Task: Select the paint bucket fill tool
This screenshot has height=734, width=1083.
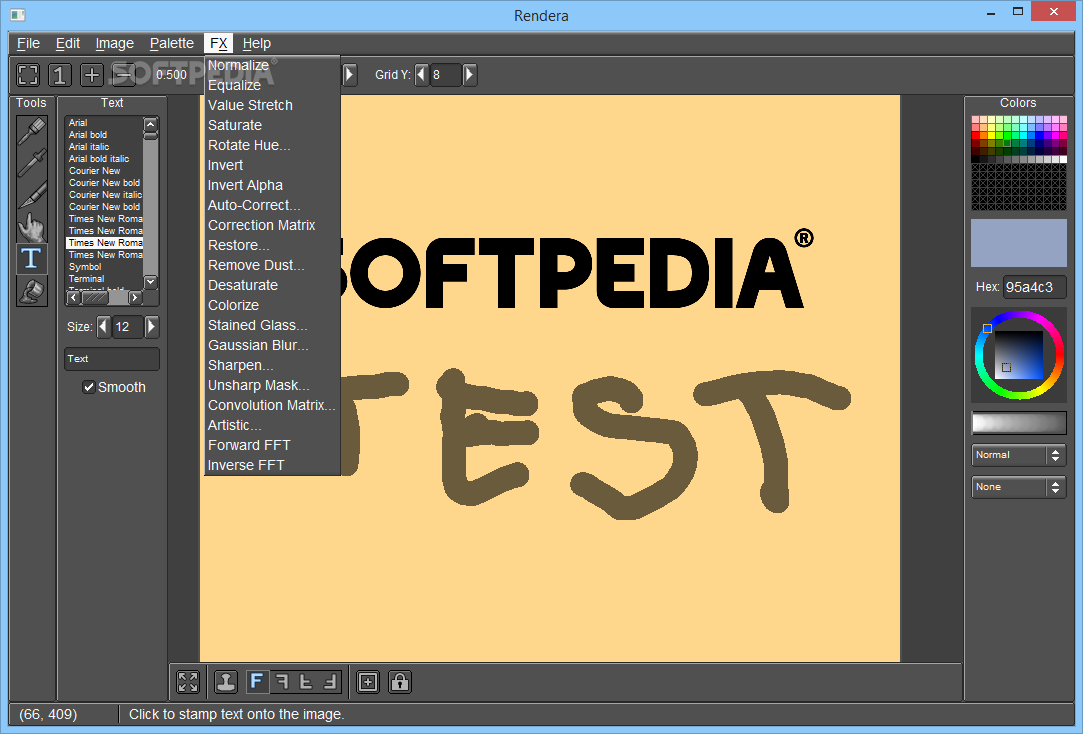Action: pyautogui.click(x=32, y=291)
